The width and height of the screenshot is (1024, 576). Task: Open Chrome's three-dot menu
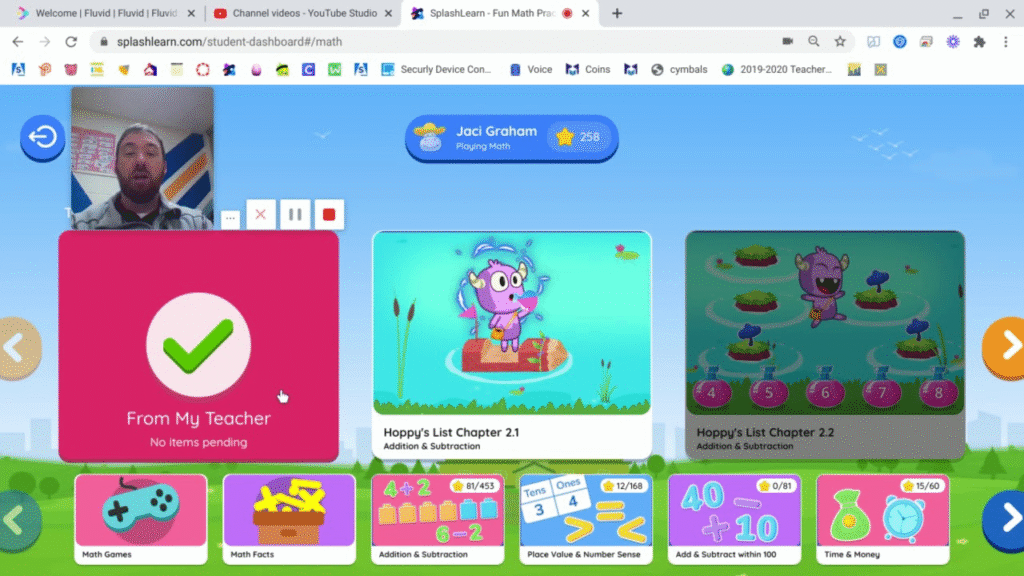(1004, 41)
